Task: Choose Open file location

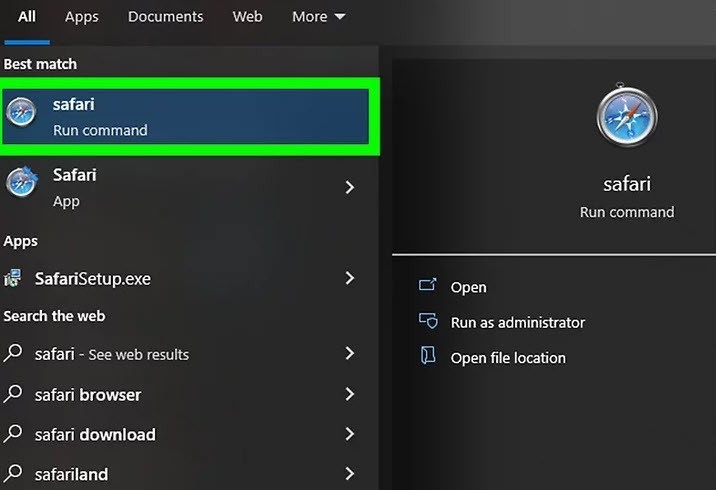Action: pos(508,358)
